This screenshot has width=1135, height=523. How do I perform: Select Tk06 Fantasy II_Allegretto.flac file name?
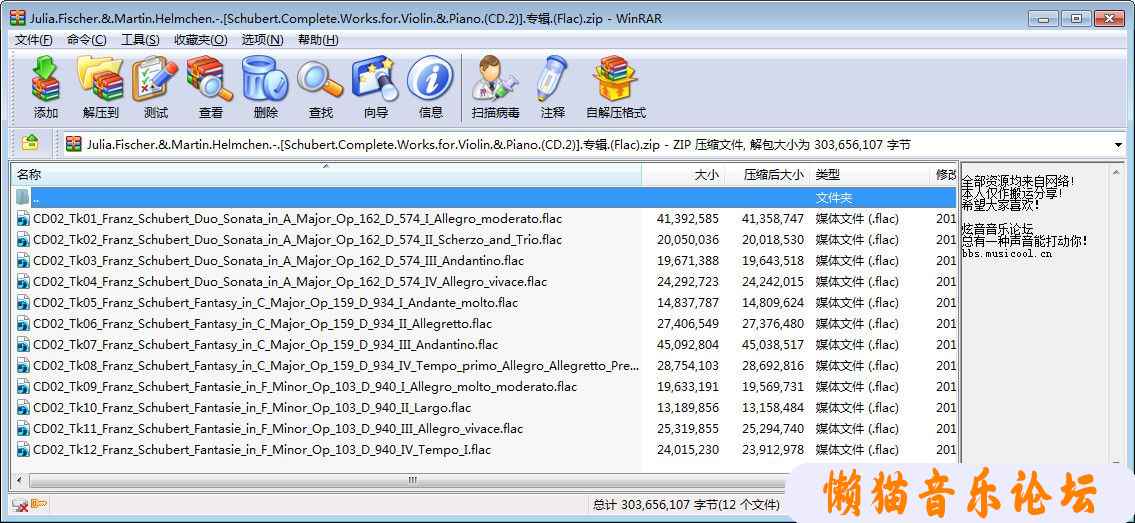(263, 323)
